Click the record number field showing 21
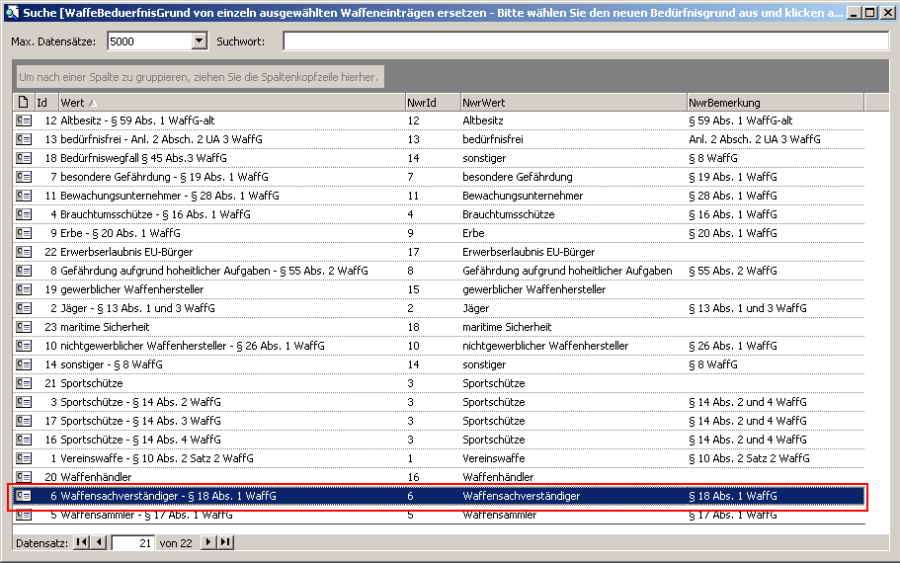The image size is (900, 563). pos(133,542)
